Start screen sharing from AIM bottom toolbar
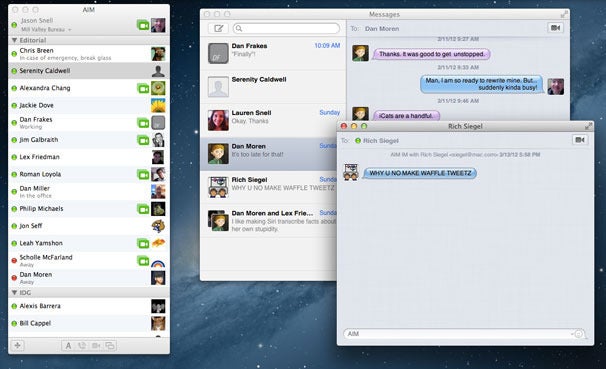The height and width of the screenshot is (369, 606). 110,345
